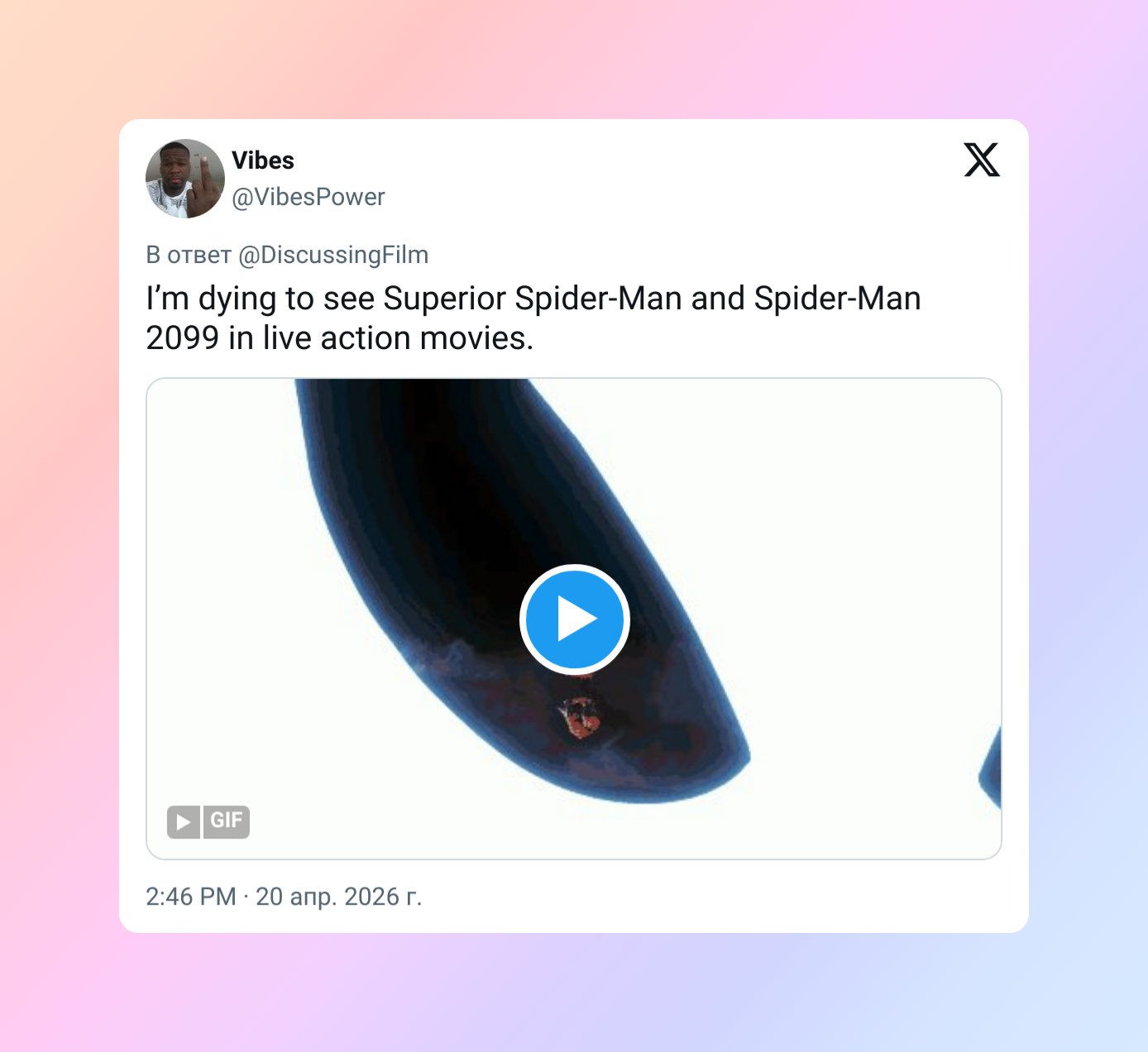
Task: Click the 2:46 PM timestamp
Action: pos(191,897)
